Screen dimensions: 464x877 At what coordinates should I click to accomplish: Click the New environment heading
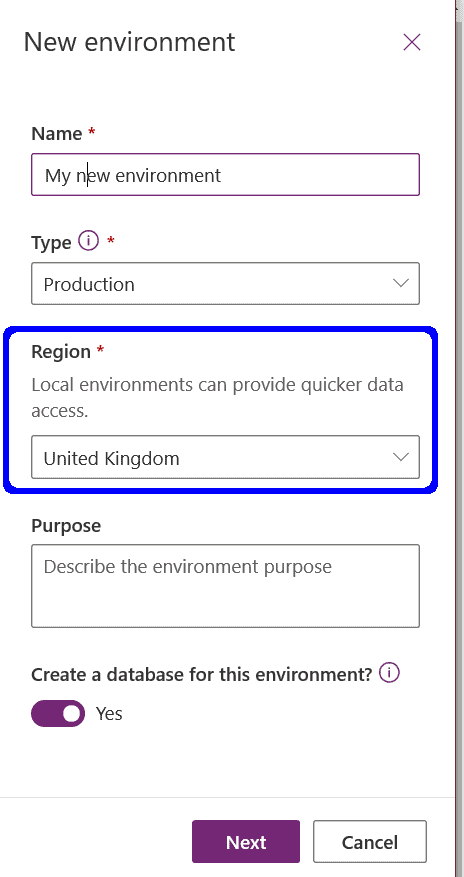[129, 43]
